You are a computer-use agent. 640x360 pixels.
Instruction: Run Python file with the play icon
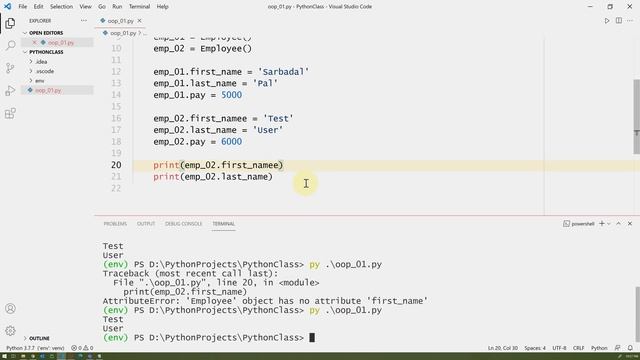607,21
